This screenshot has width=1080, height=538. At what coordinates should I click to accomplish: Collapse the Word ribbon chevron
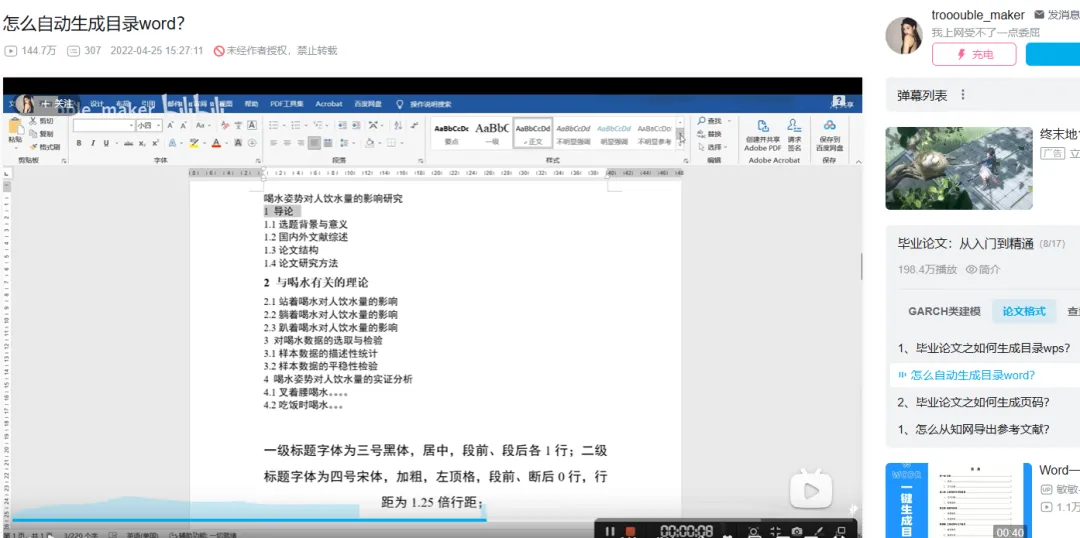(x=858, y=162)
